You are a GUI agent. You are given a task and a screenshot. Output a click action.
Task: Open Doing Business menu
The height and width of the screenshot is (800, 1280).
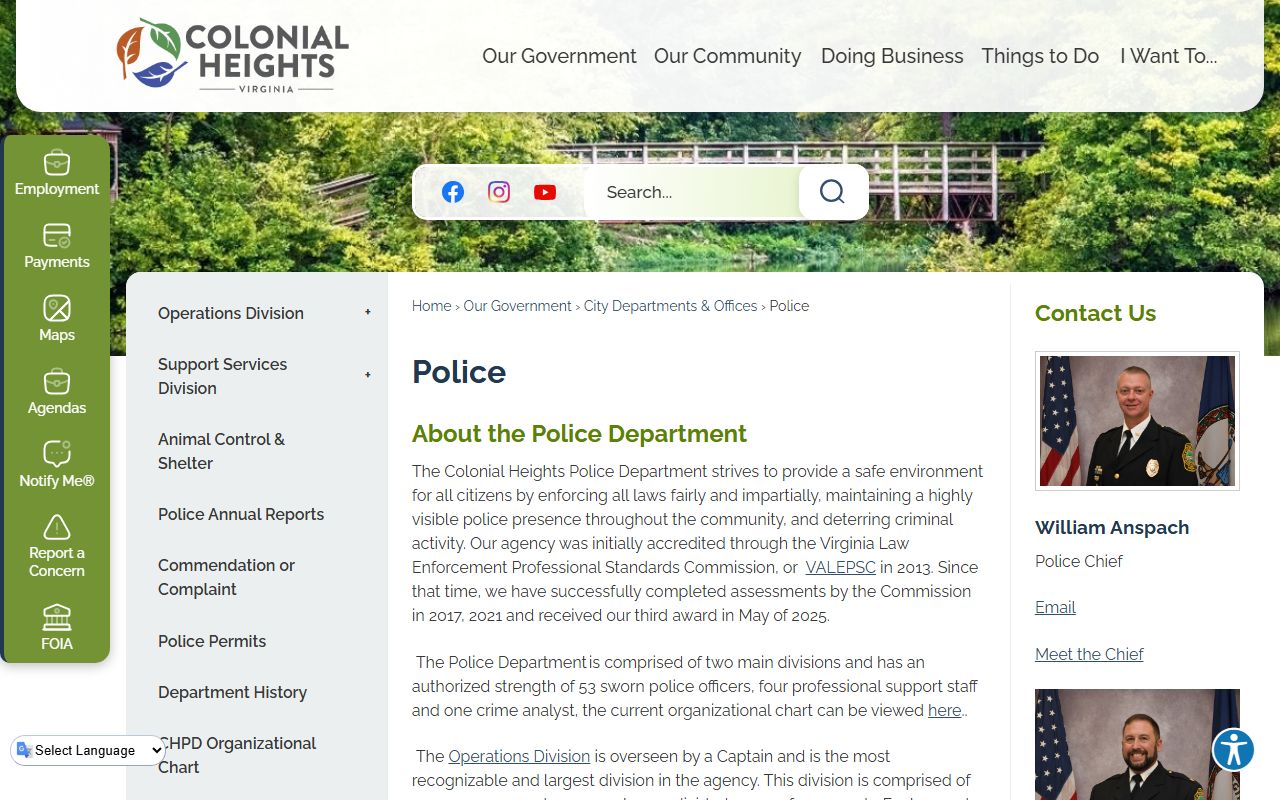tap(892, 56)
